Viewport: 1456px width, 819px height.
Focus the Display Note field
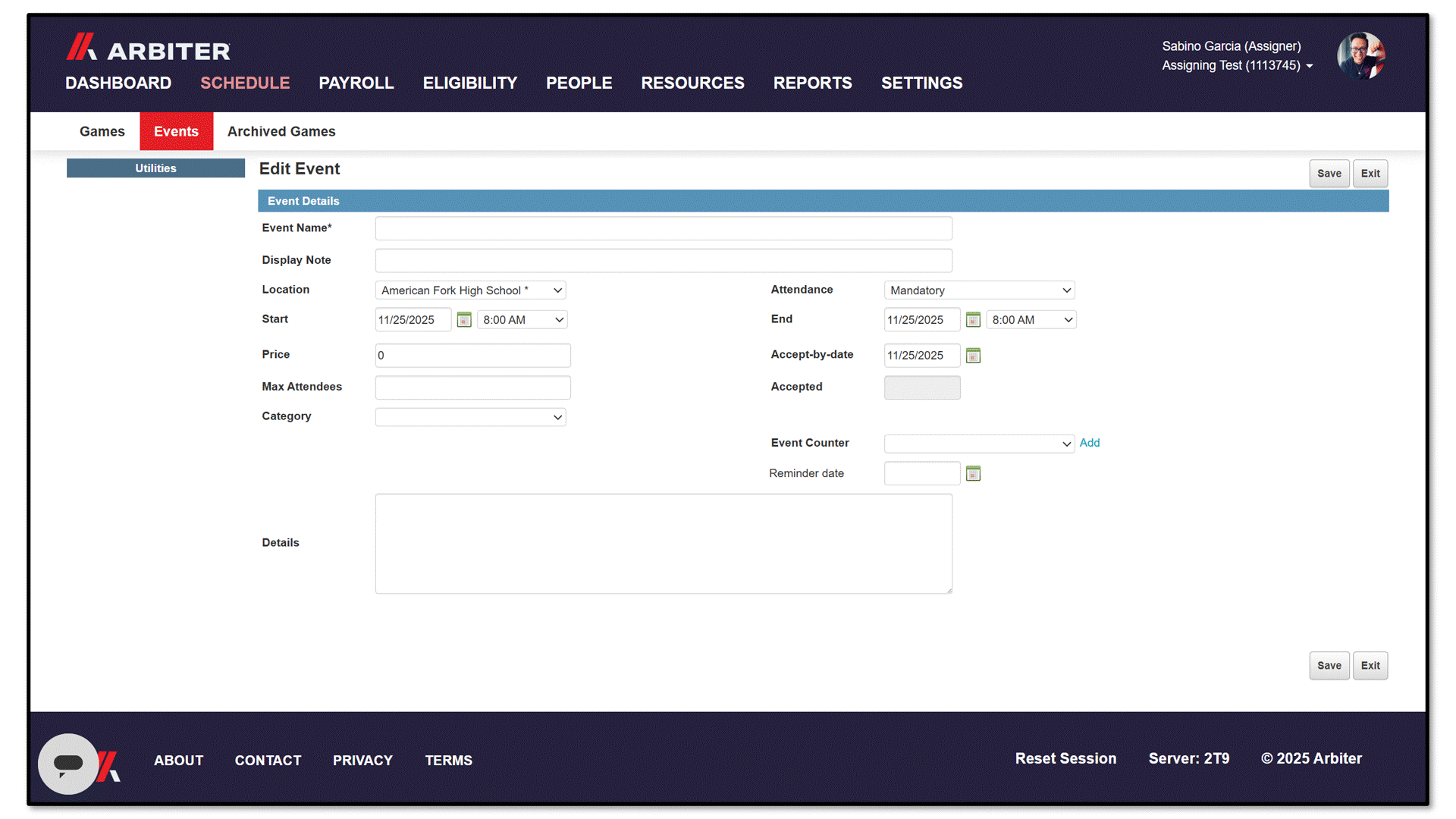point(664,261)
